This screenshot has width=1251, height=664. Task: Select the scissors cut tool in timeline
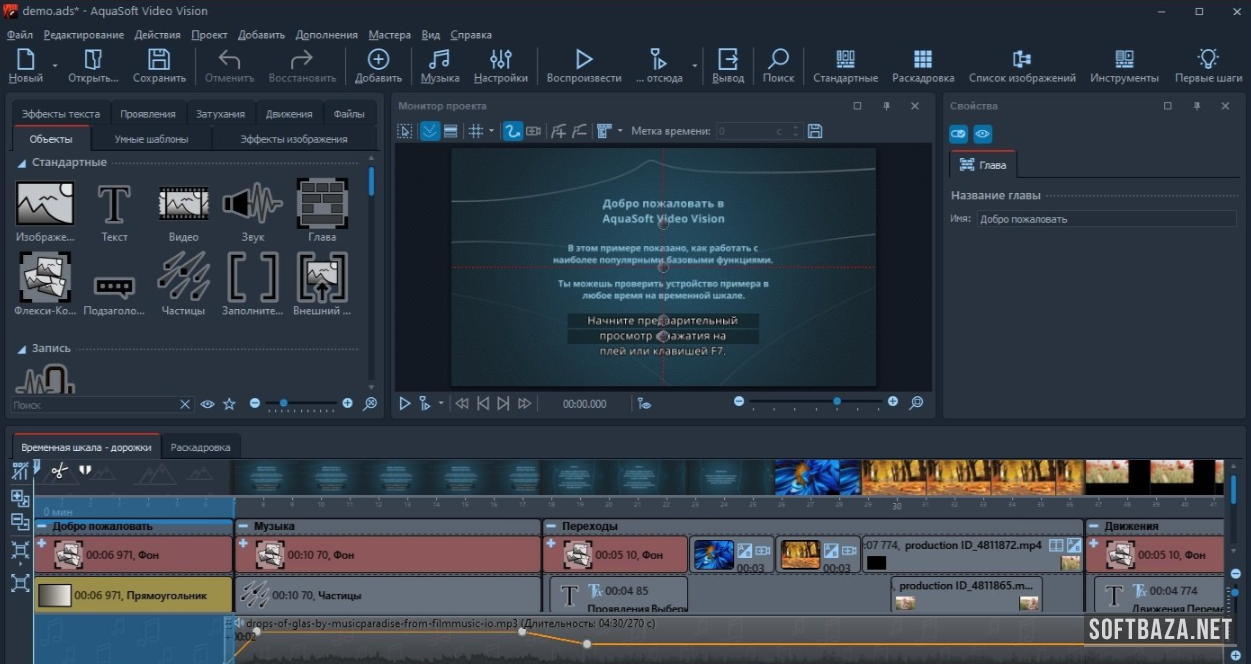[x=59, y=470]
